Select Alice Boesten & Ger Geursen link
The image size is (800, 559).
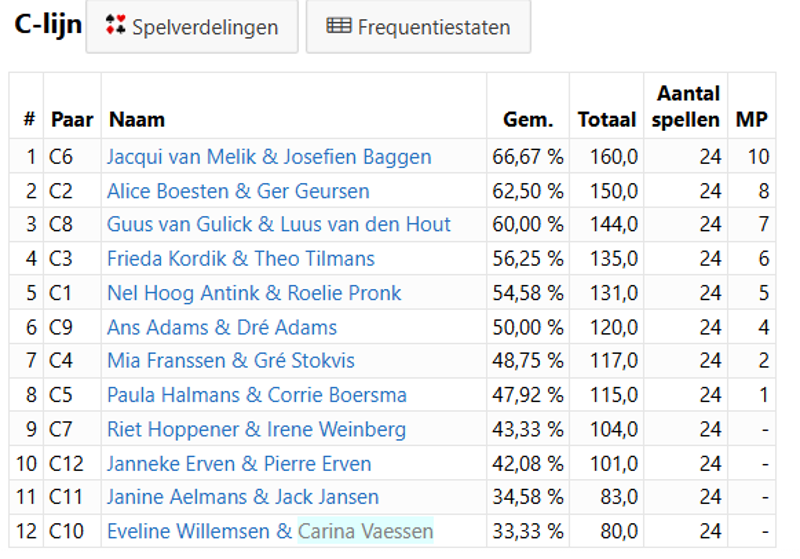[238, 191]
